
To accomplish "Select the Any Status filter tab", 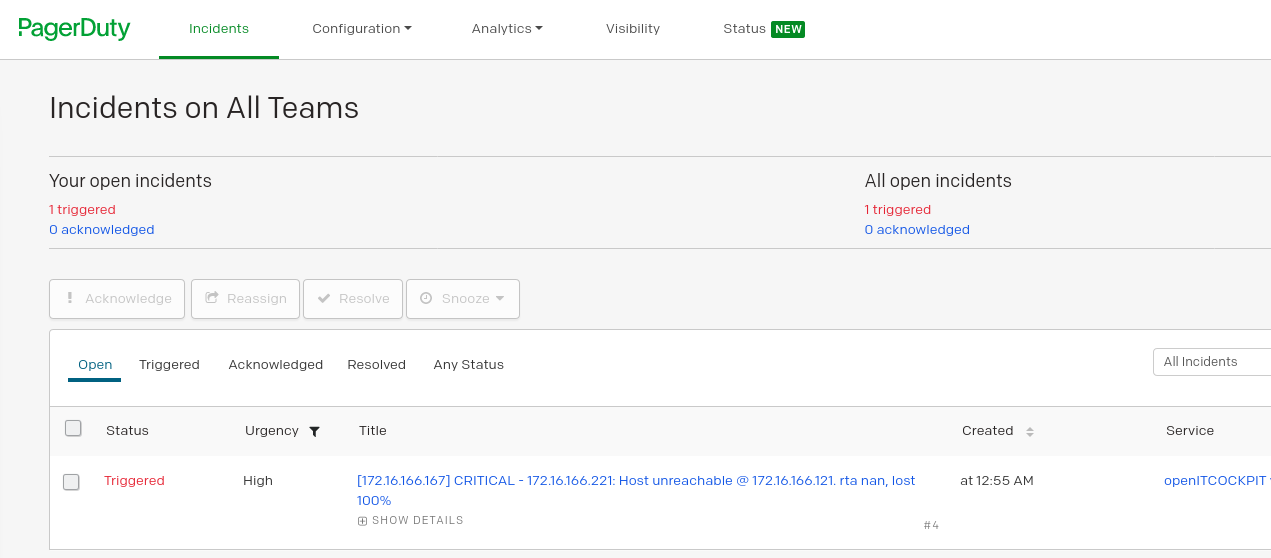I will point(468,365).
